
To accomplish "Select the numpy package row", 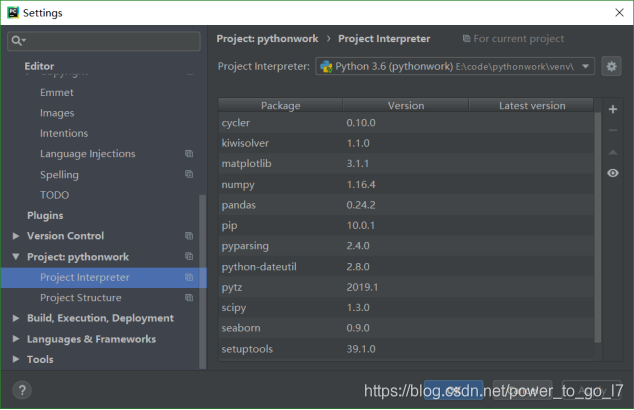I will click(x=406, y=184).
